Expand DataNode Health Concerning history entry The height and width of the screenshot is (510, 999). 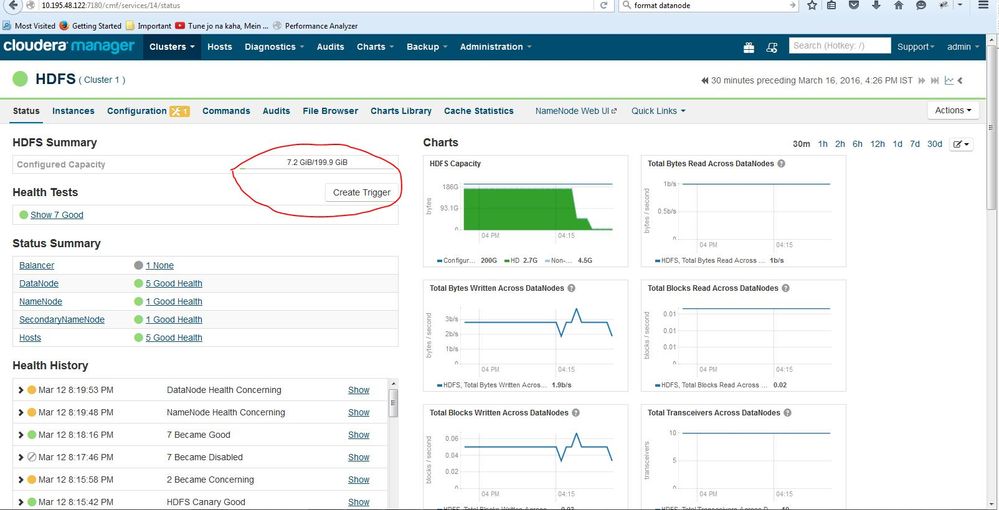(21, 390)
